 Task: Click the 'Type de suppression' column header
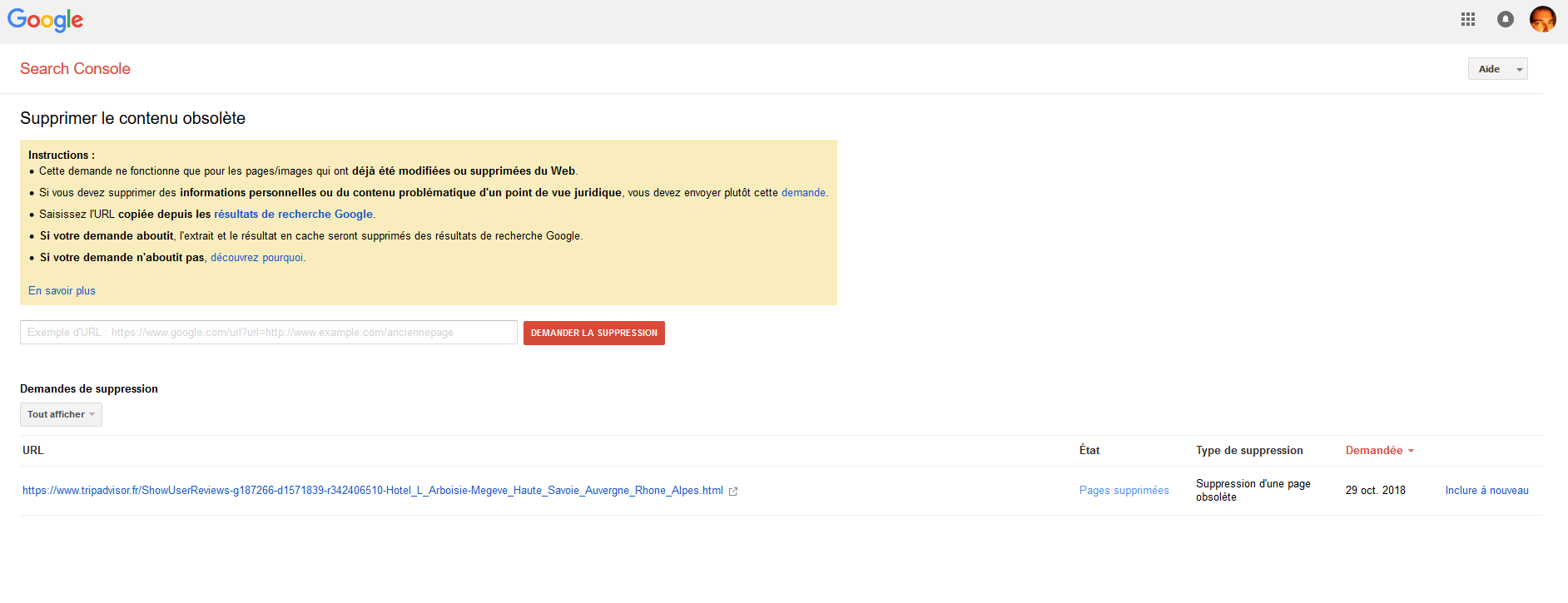click(1249, 450)
